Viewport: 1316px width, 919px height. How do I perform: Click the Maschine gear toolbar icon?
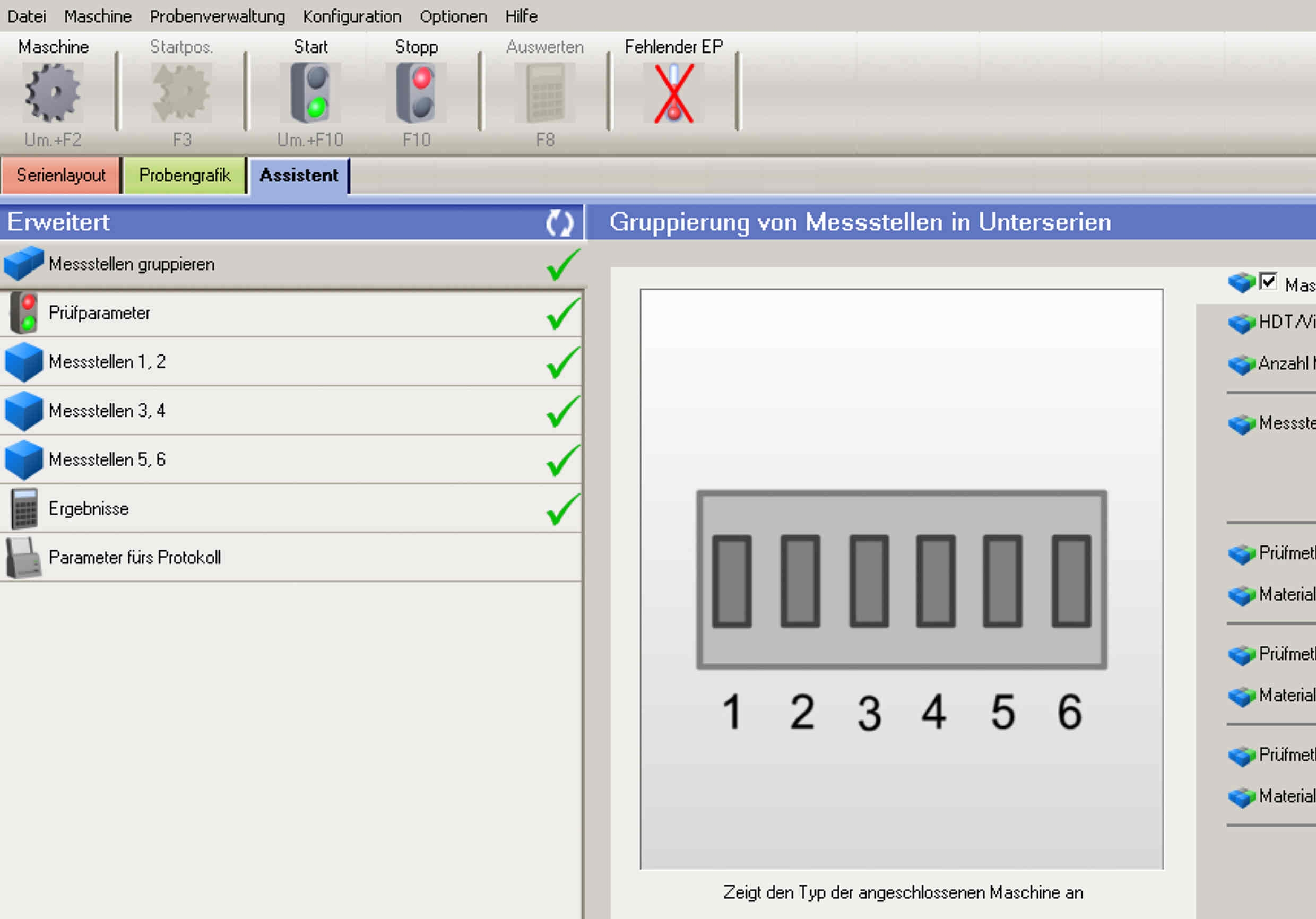[53, 92]
